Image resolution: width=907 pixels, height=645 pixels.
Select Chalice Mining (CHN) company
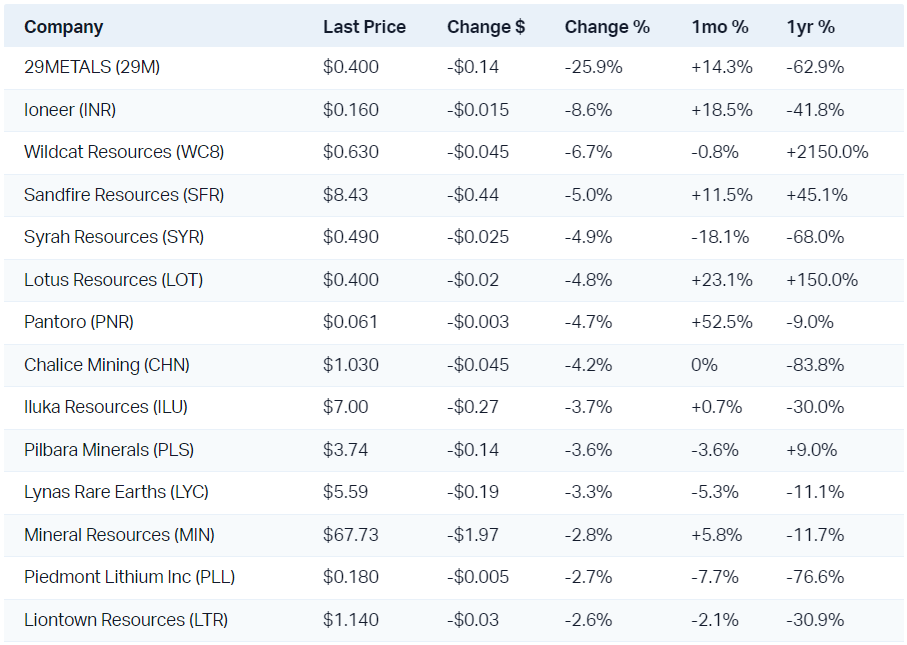[107, 365]
